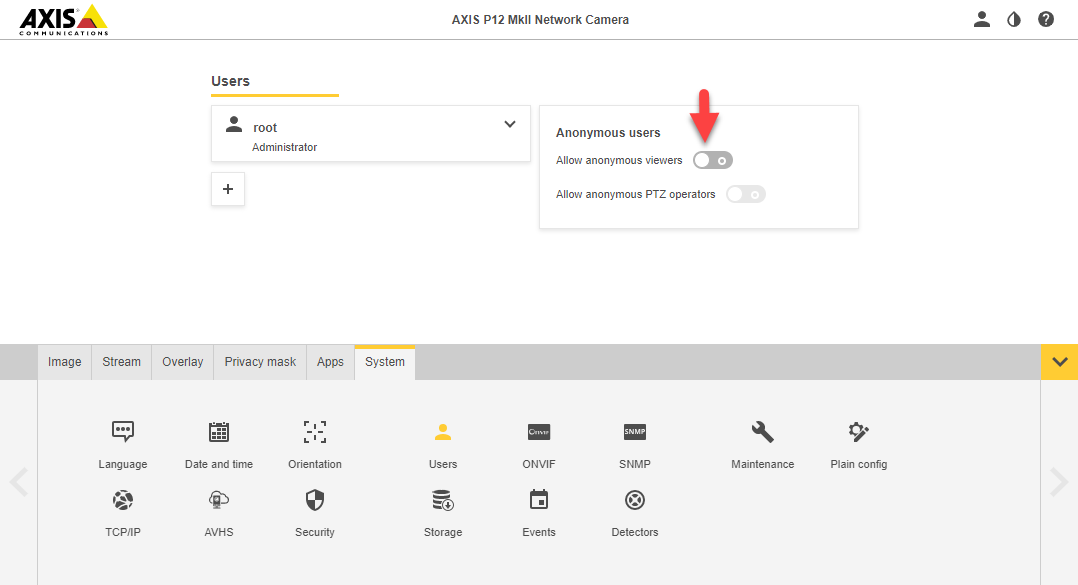Image resolution: width=1078 pixels, height=585 pixels.
Task: Open the Events calendar icon
Action: [x=538, y=500]
